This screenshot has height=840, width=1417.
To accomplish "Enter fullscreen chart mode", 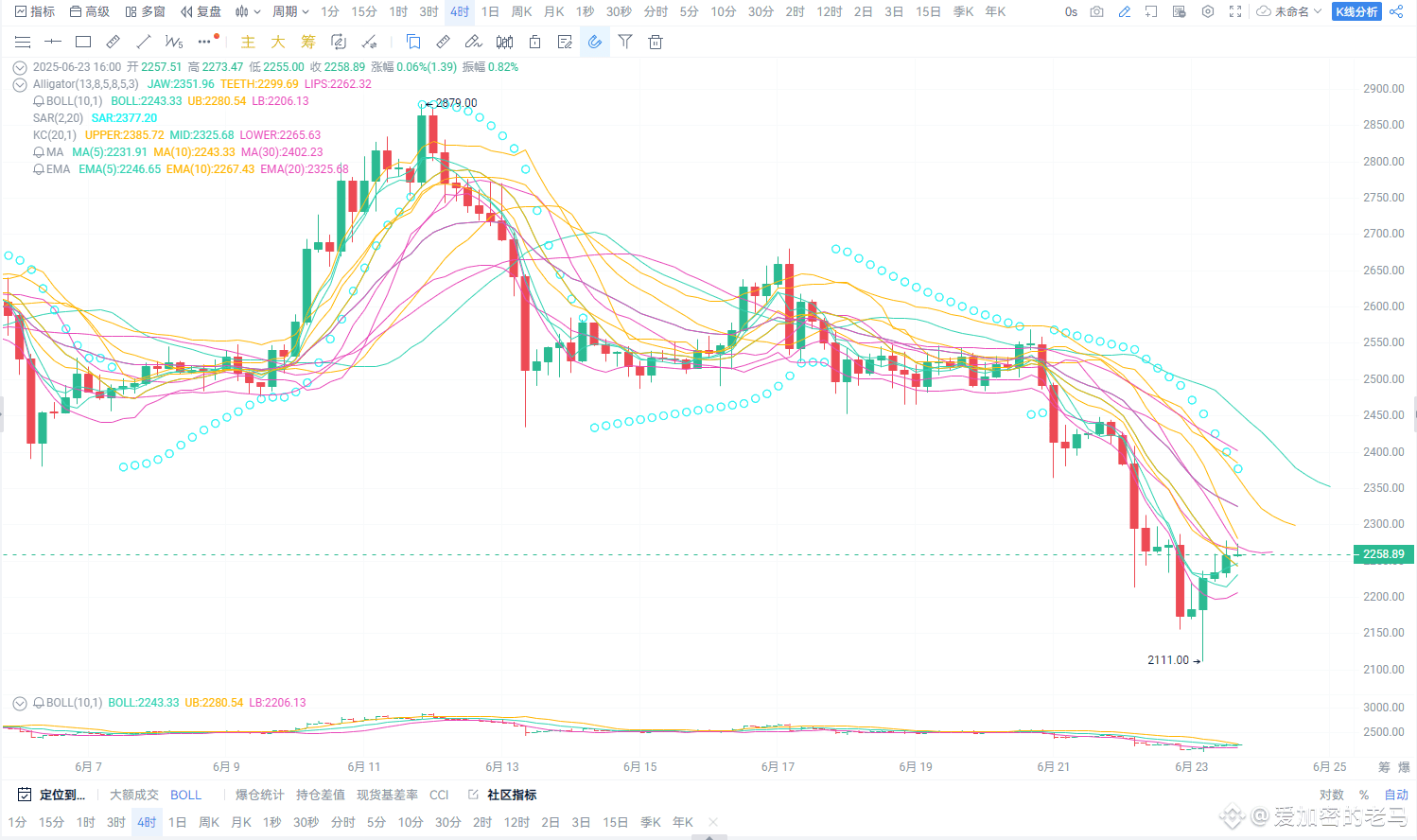I will [1235, 11].
